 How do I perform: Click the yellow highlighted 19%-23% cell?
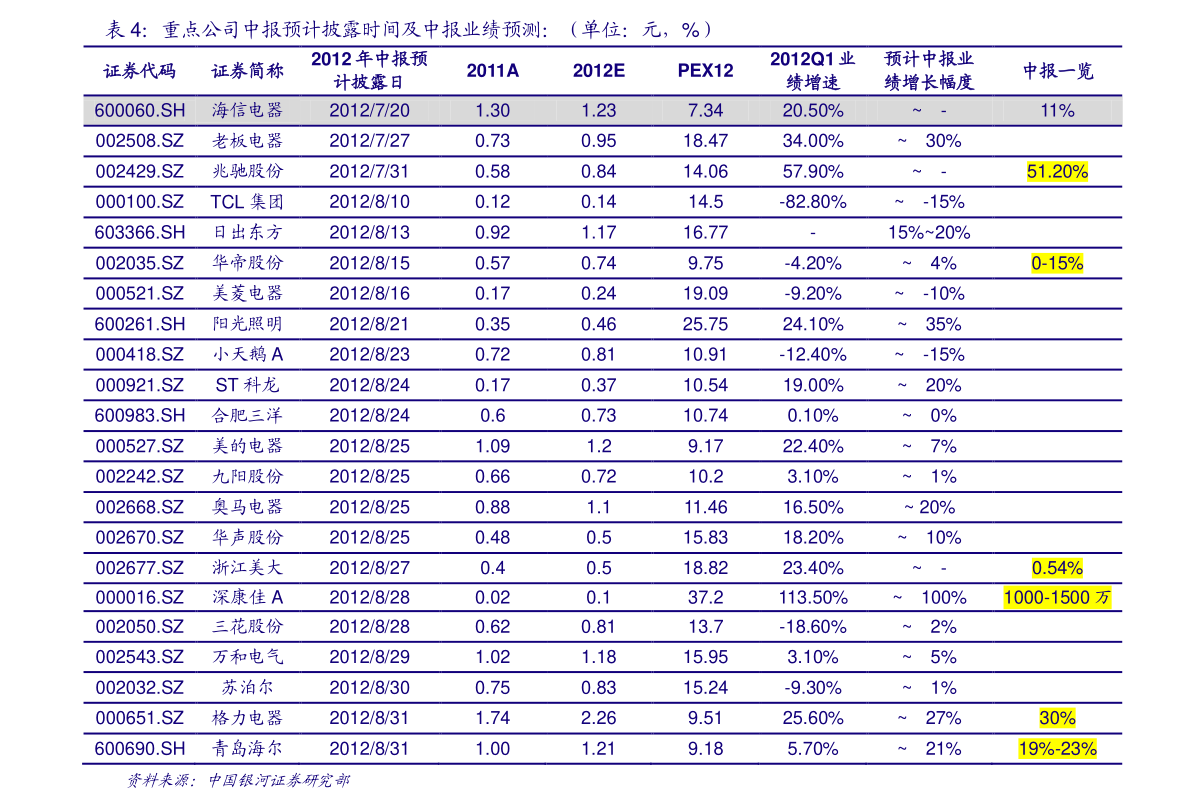click(1057, 749)
